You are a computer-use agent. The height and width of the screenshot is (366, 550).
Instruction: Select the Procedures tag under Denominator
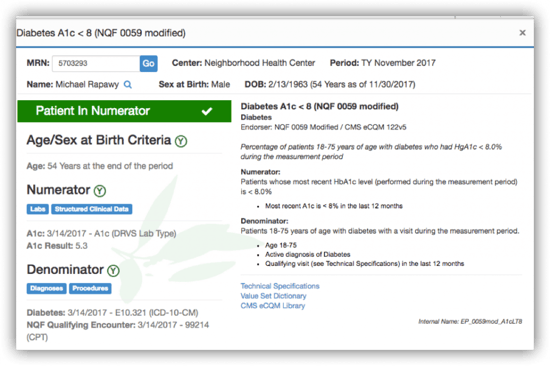click(90, 288)
